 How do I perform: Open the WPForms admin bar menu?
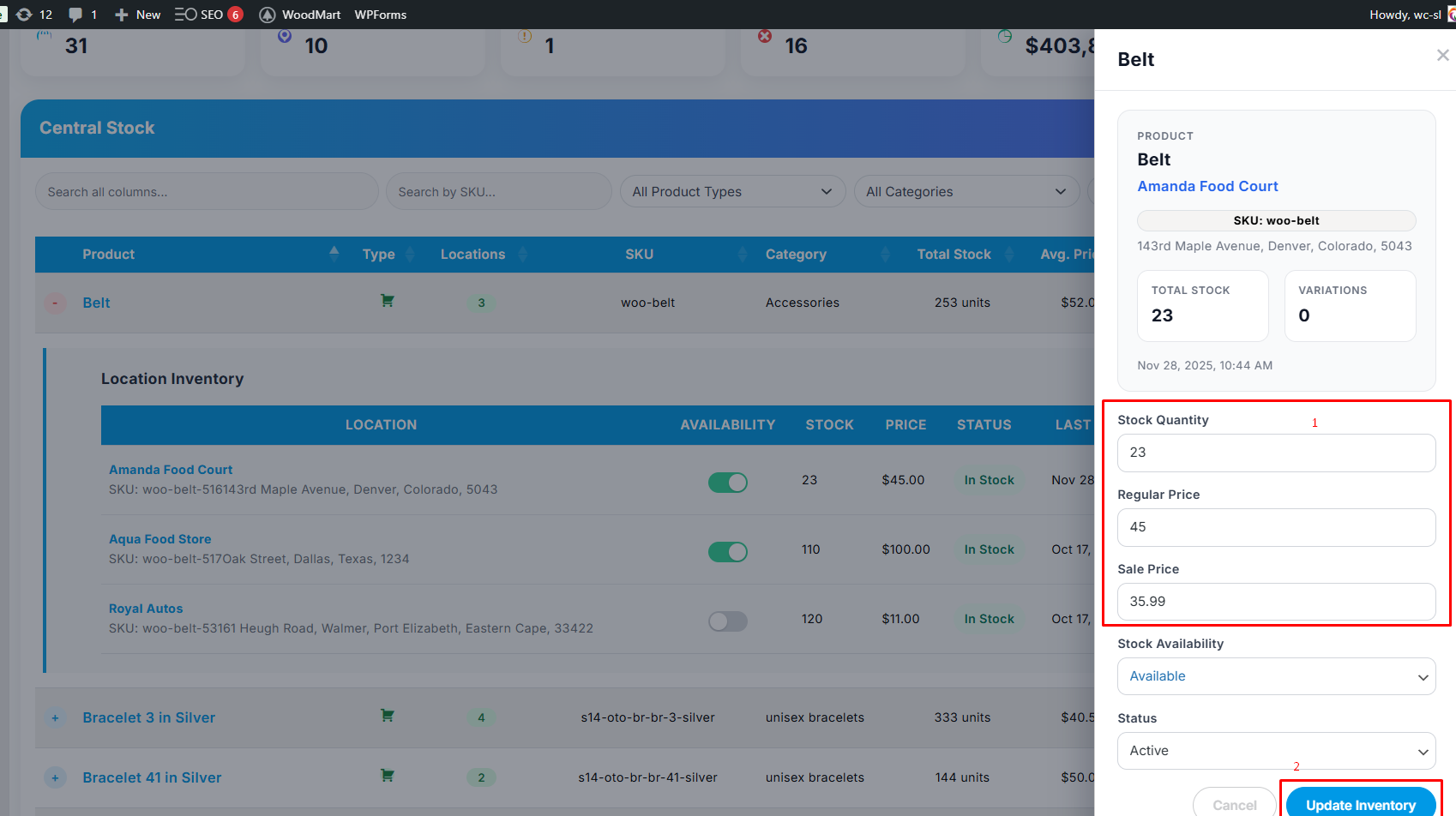coord(381,15)
